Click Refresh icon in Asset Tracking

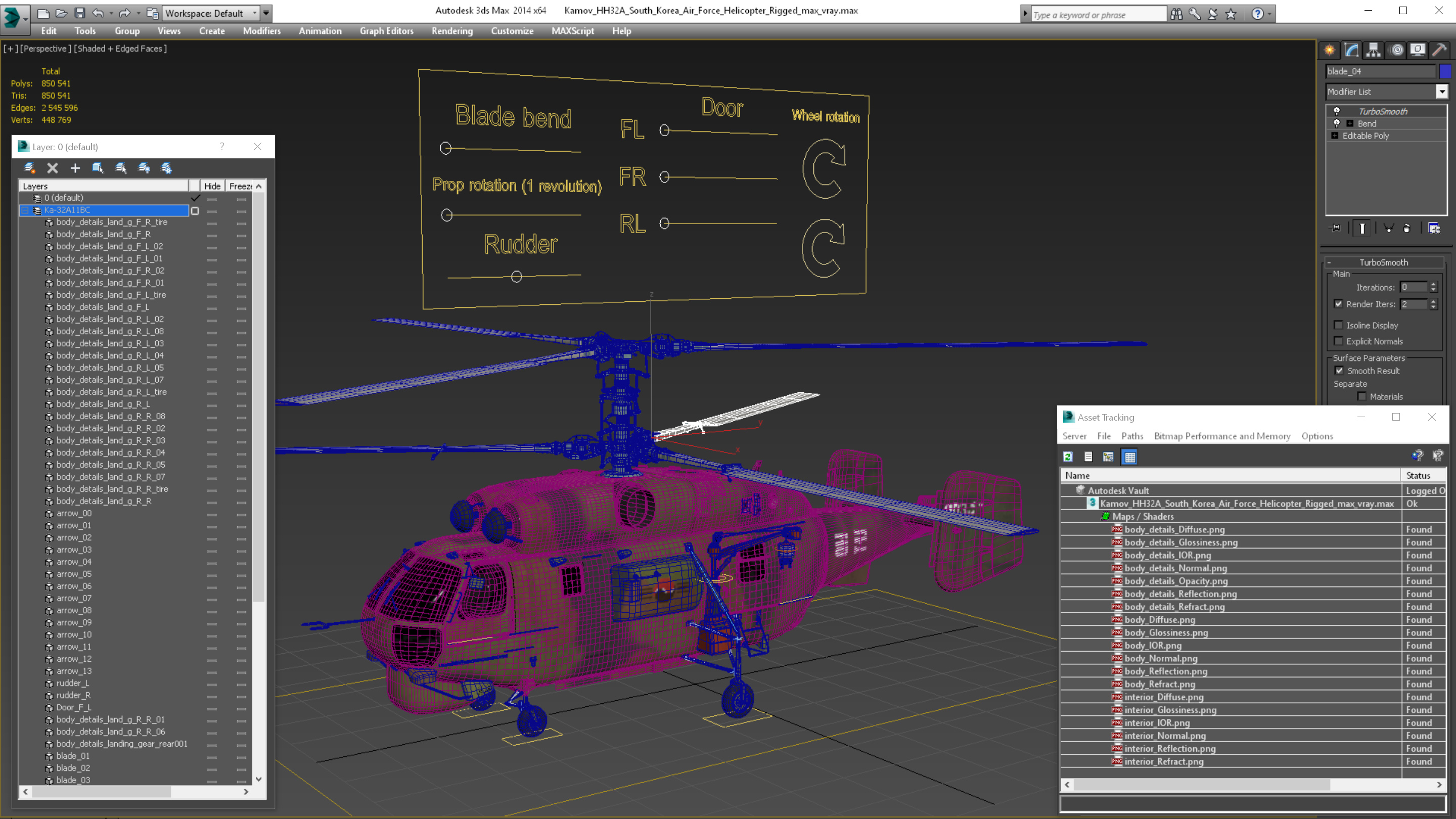pos(1068,457)
